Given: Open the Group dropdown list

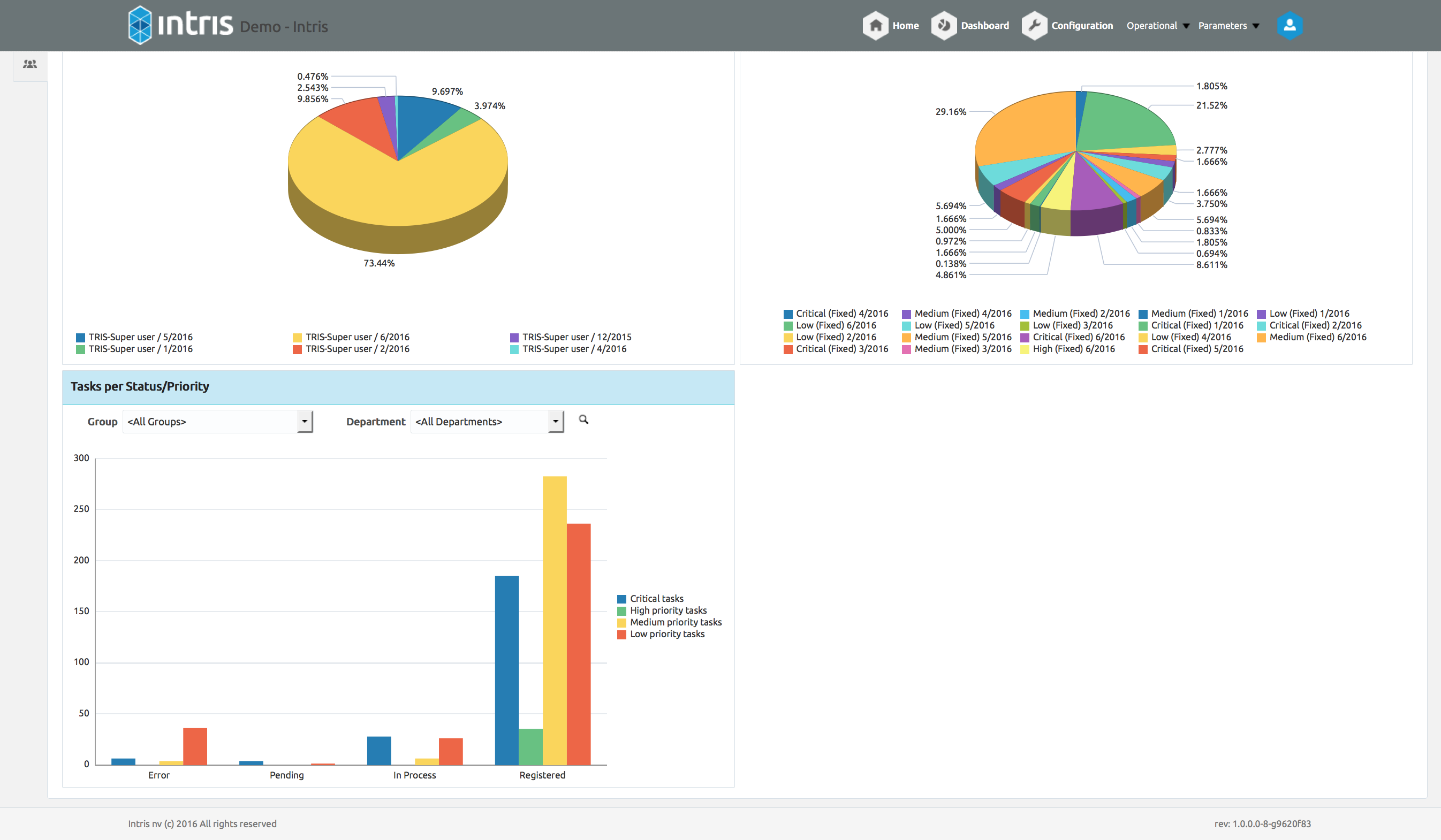Looking at the screenshot, I should pos(305,422).
